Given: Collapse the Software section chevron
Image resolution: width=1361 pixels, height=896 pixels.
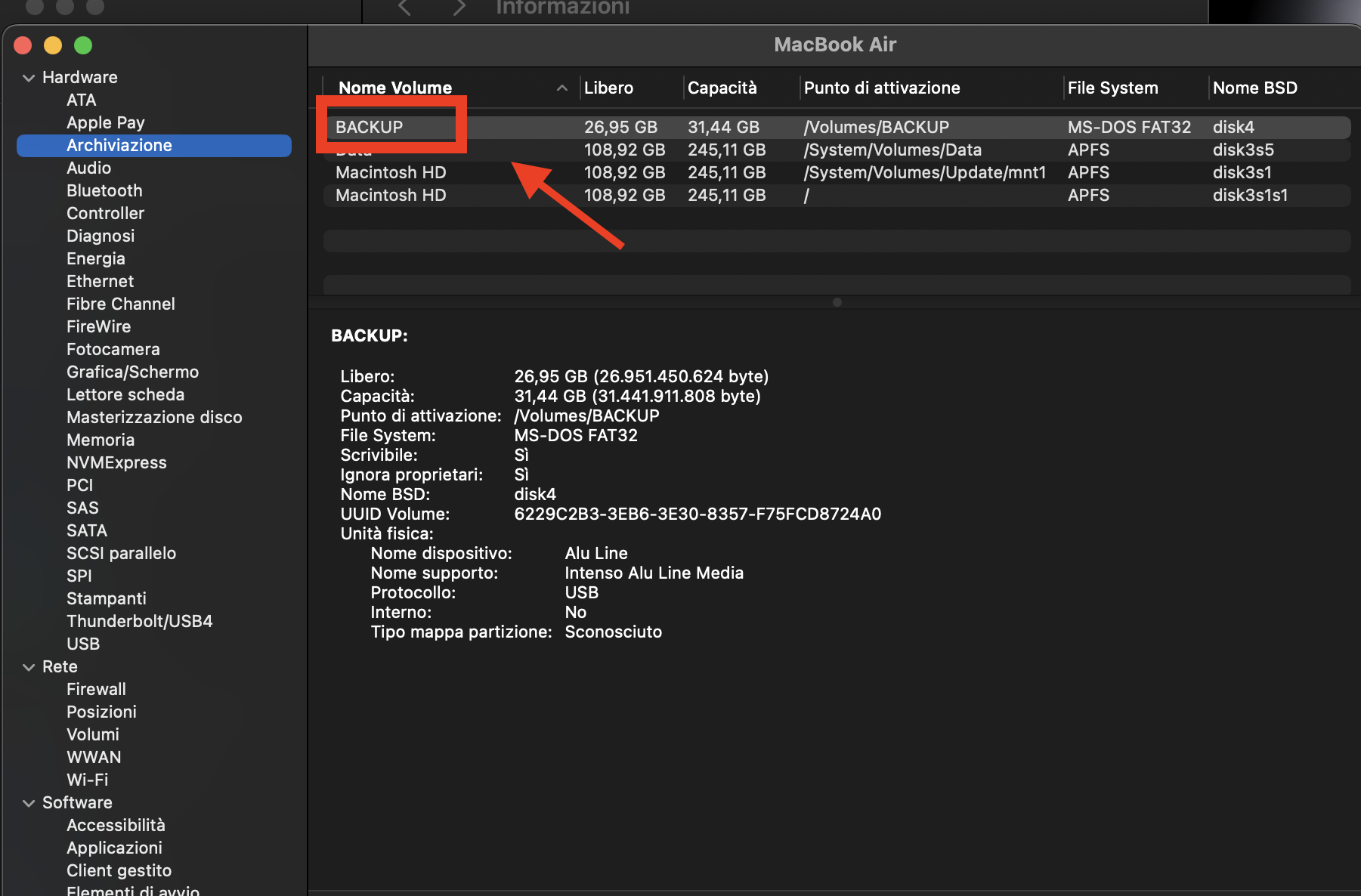Looking at the screenshot, I should pos(29,803).
